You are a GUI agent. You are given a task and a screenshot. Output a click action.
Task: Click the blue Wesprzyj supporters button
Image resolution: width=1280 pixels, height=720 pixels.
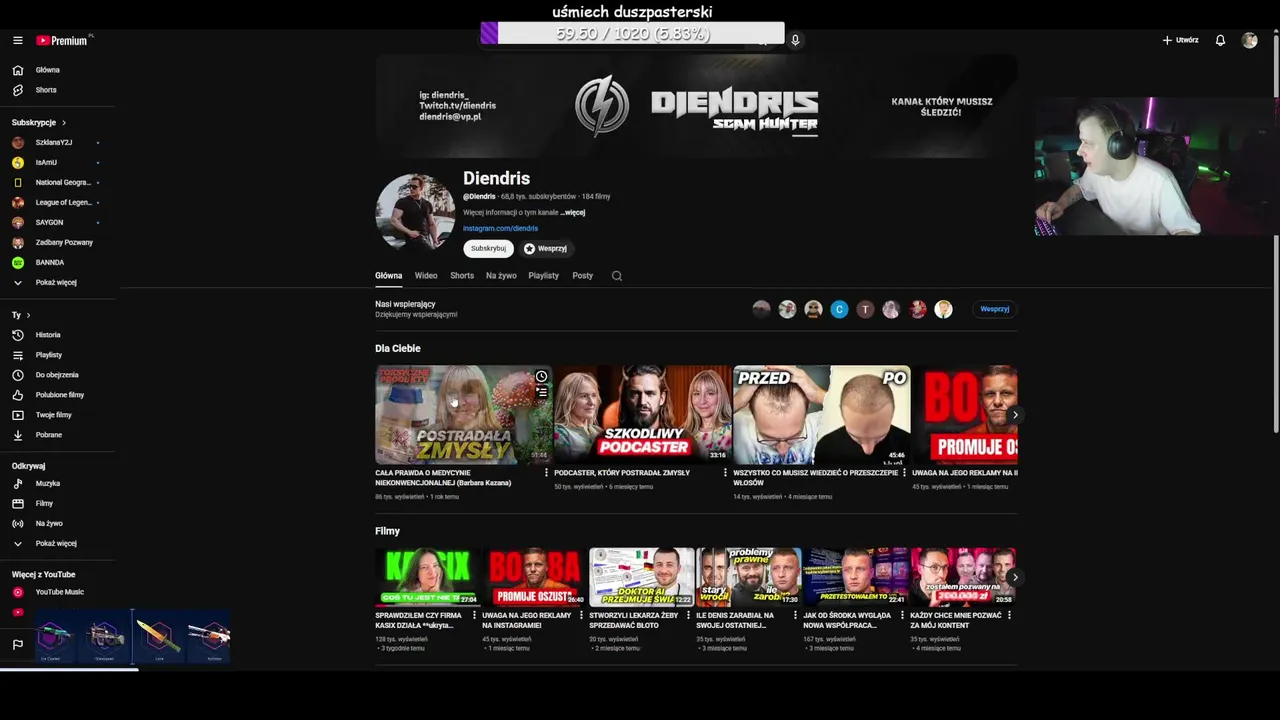point(994,309)
